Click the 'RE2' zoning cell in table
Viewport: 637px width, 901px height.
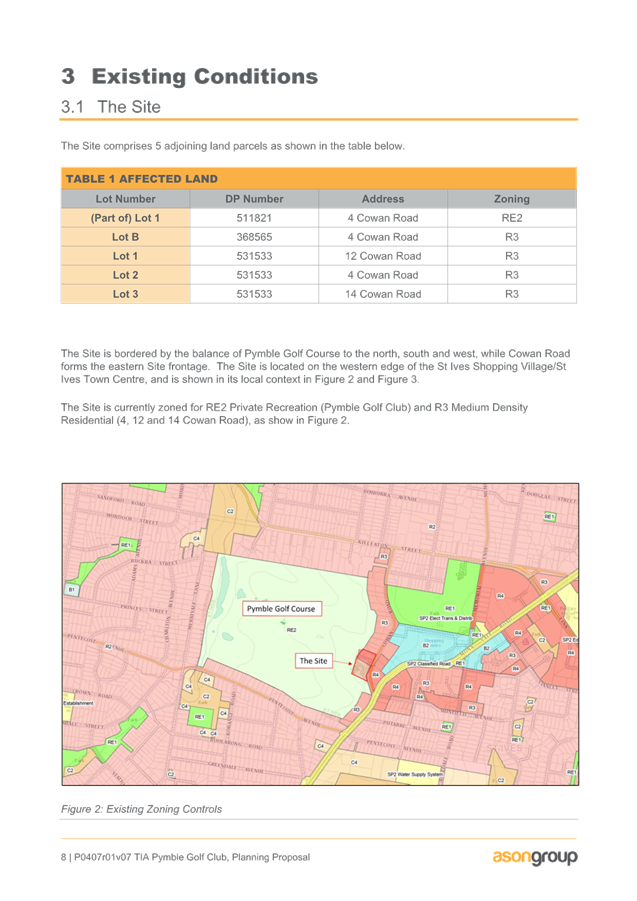coord(512,218)
